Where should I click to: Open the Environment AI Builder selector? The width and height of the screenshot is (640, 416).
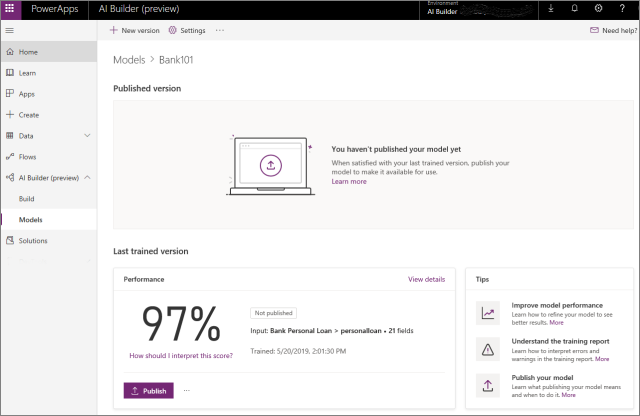tap(479, 9)
